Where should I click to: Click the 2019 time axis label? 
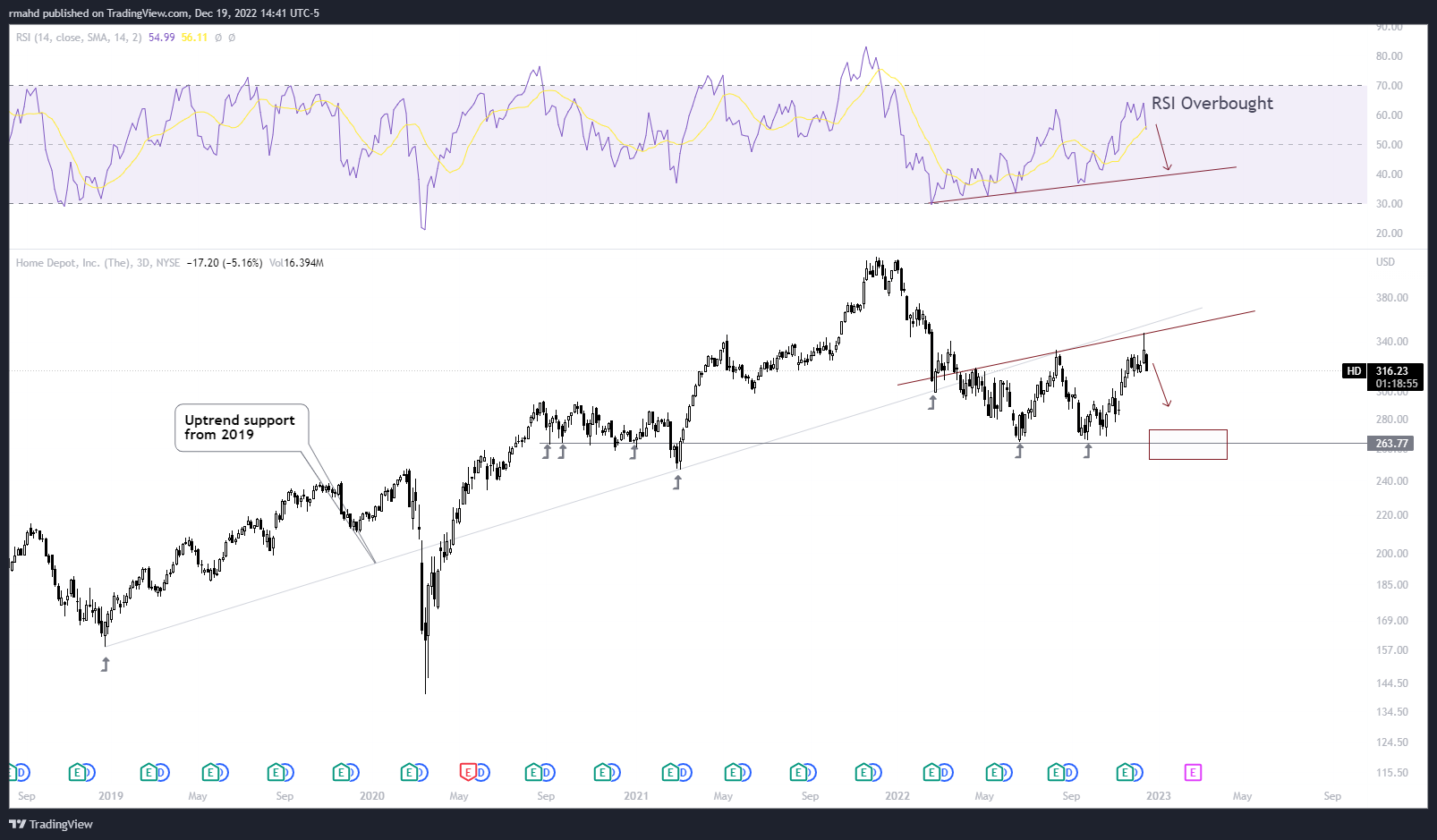(111, 796)
